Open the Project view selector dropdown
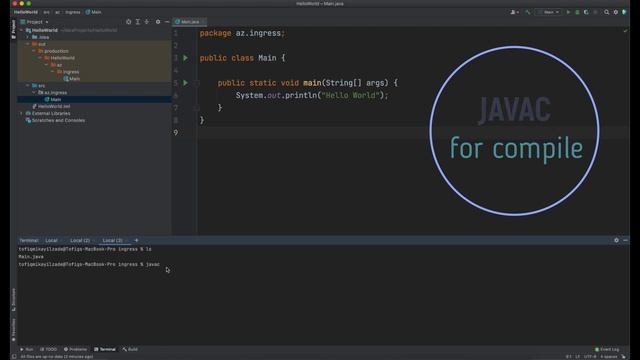 pyautogui.click(x=34, y=22)
